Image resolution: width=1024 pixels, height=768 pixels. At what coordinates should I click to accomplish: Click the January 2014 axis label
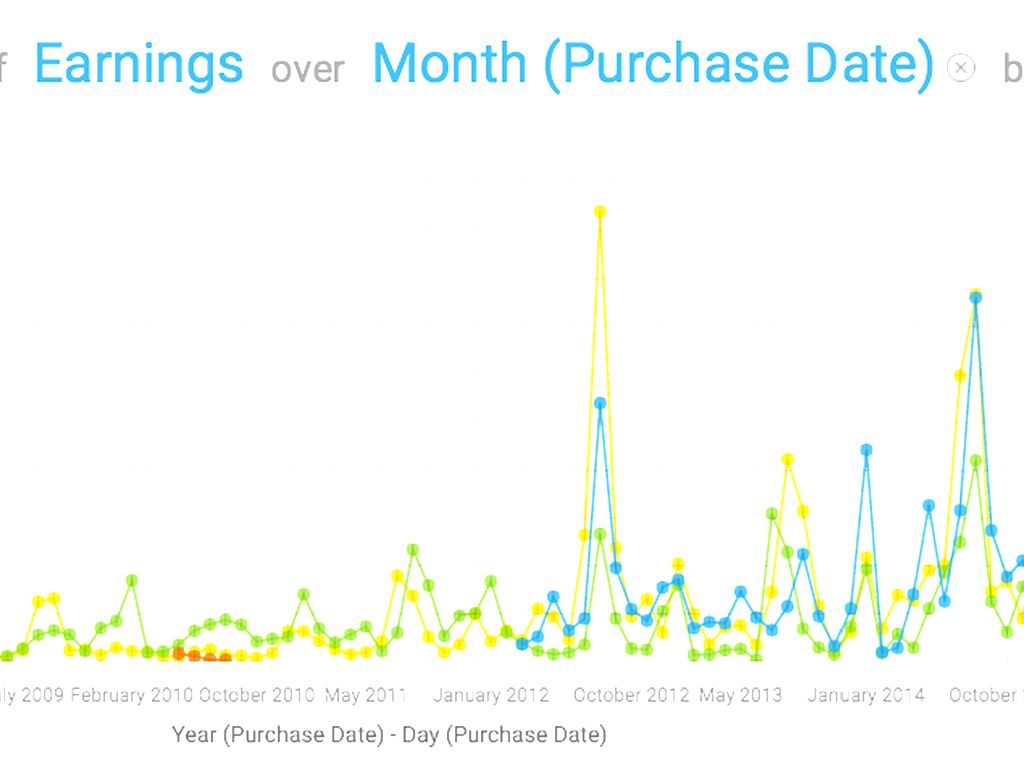point(866,695)
